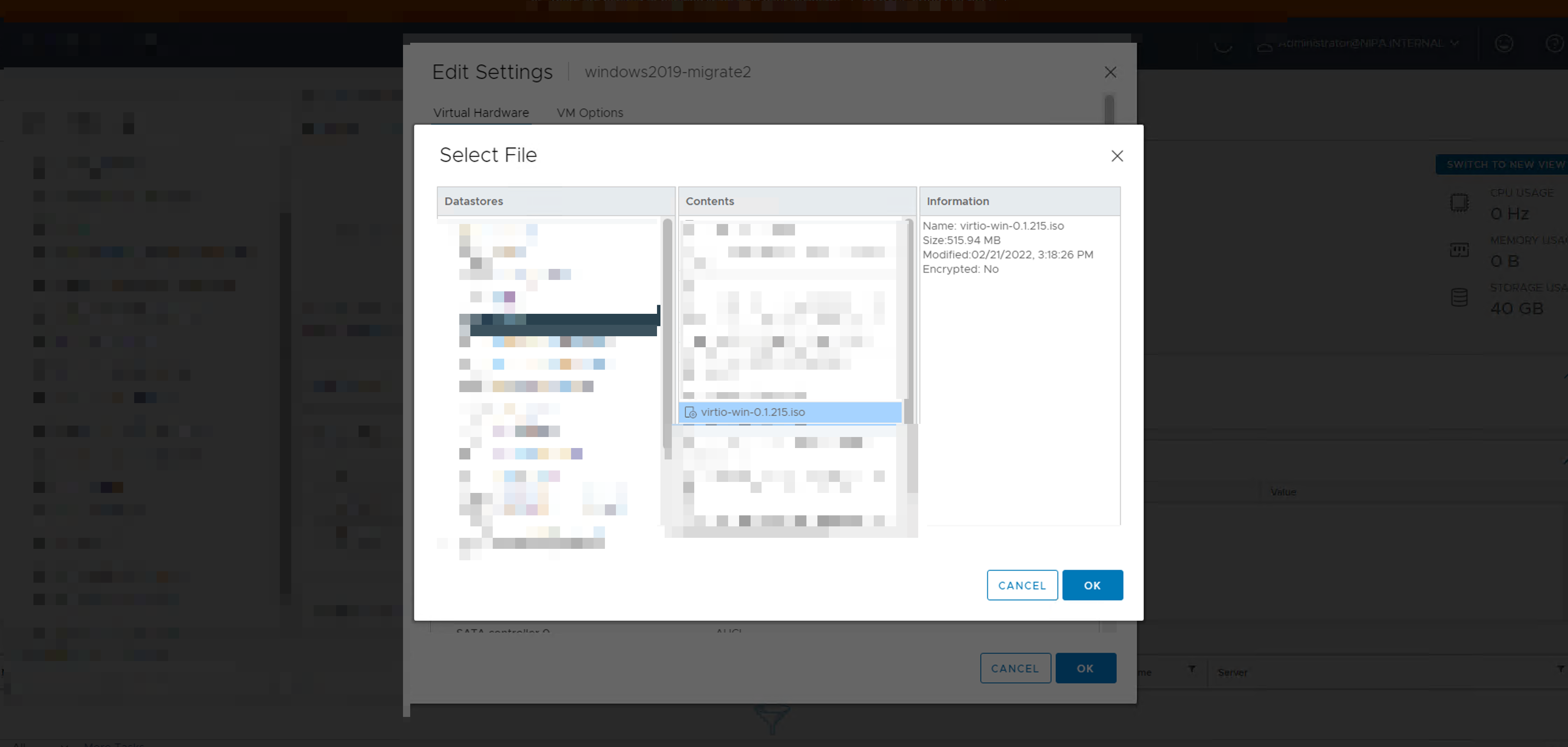This screenshot has height=747, width=1568.
Task: Switch to the VM Options tab
Action: tap(589, 113)
